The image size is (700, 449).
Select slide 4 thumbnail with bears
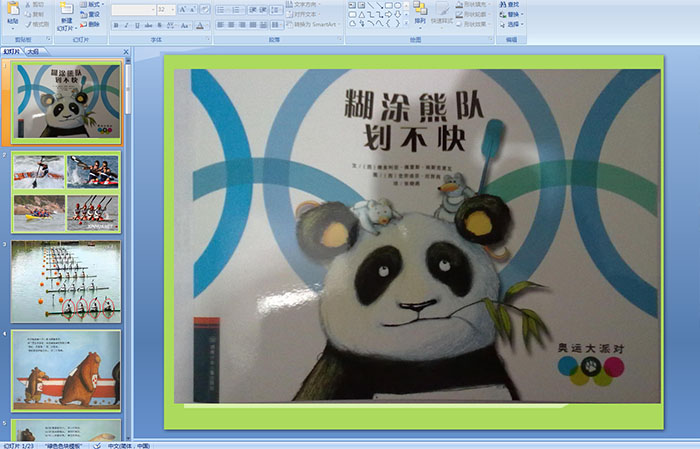[x=66, y=371]
